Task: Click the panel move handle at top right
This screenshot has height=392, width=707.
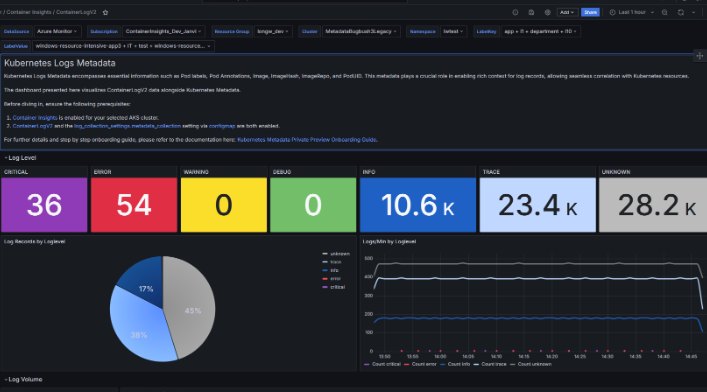Action: [x=699, y=56]
